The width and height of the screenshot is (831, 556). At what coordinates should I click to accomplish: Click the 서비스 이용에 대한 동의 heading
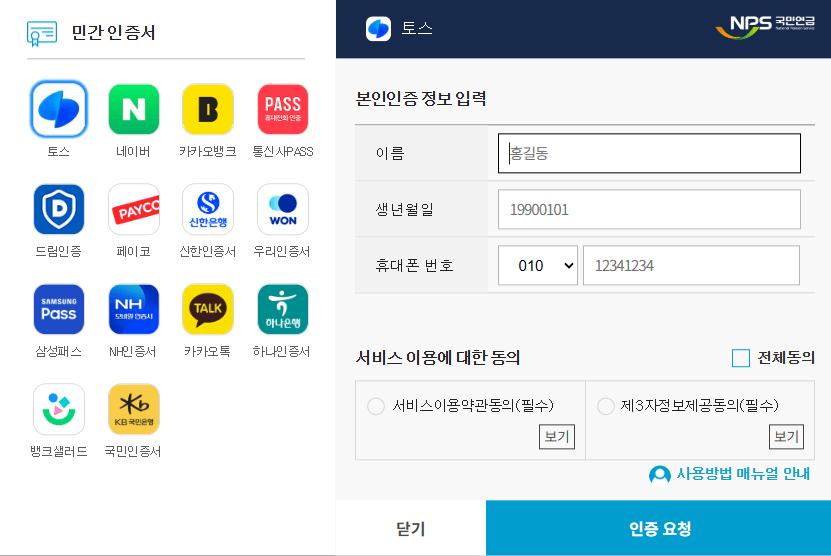pyautogui.click(x=438, y=358)
